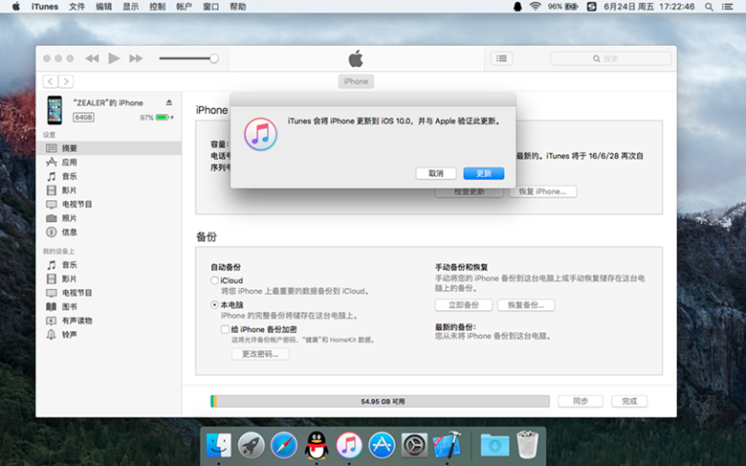
Task: Select 照片 in the sidebar
Action: point(109,218)
